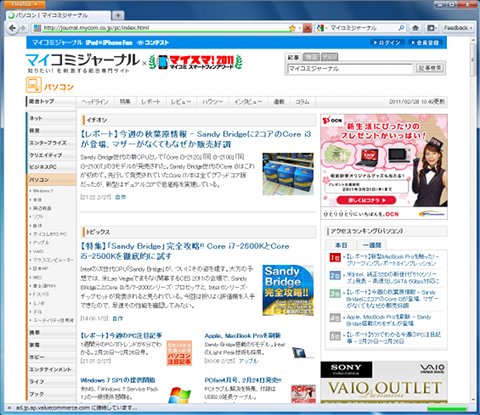Open the ヘッドライン navigation tab
This screenshot has width=480, height=415.
click(x=95, y=102)
